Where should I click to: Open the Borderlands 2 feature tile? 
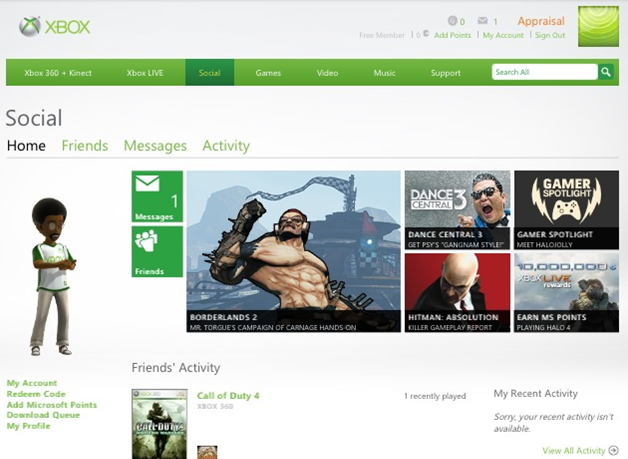[294, 252]
